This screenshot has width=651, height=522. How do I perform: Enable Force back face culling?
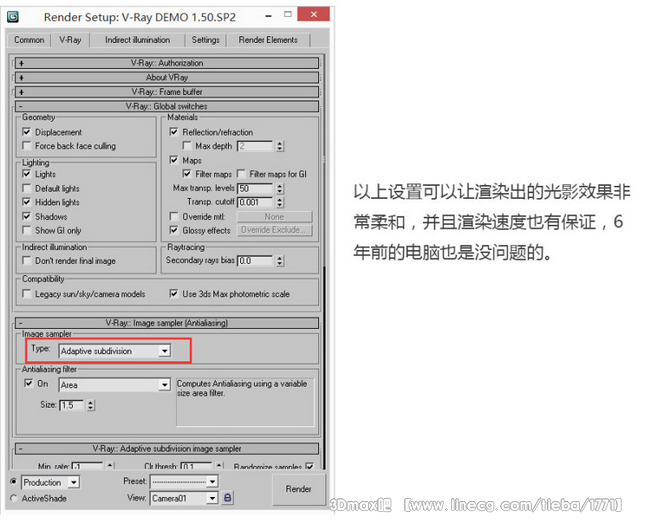point(27,146)
